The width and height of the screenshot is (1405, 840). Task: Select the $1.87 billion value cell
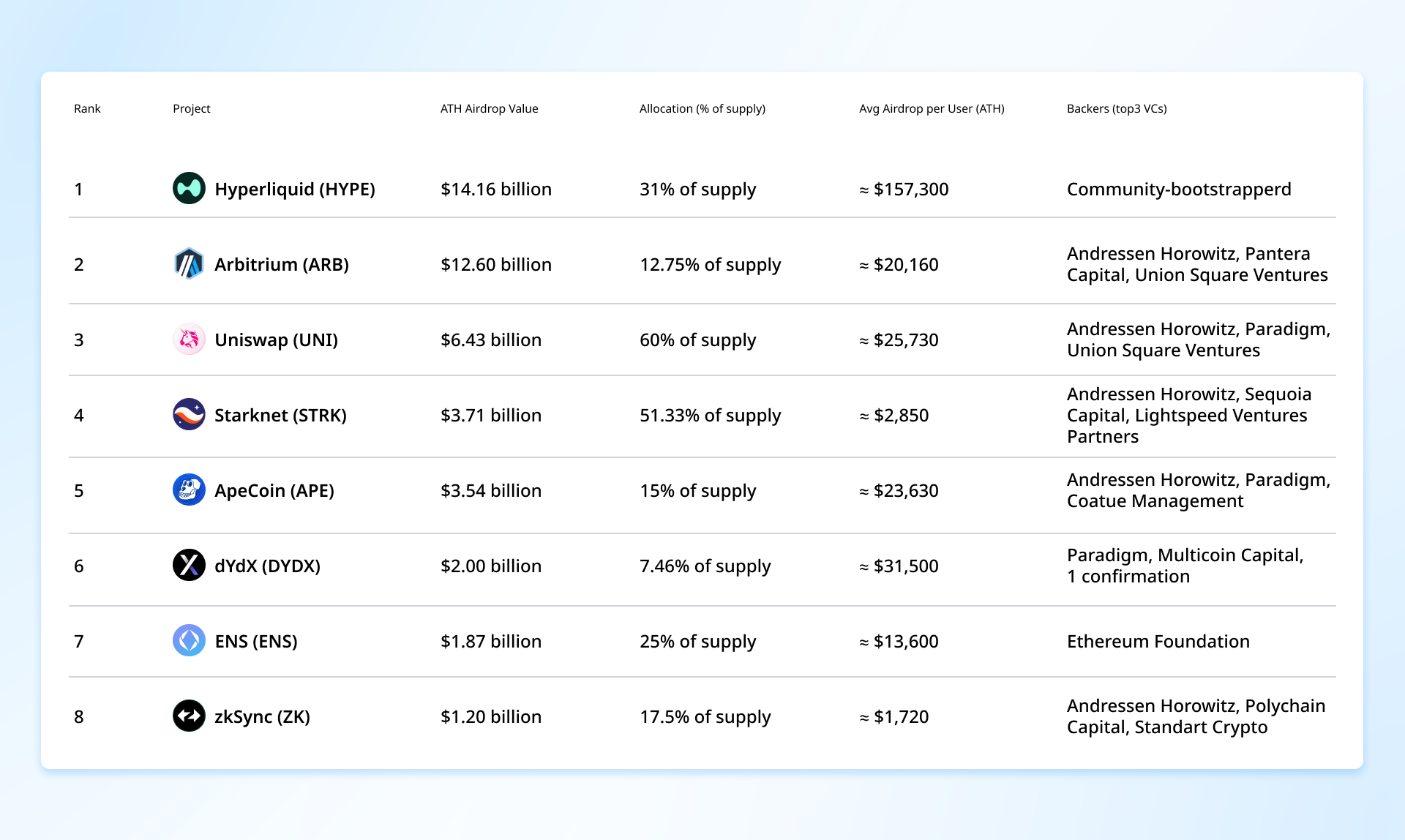491,642
